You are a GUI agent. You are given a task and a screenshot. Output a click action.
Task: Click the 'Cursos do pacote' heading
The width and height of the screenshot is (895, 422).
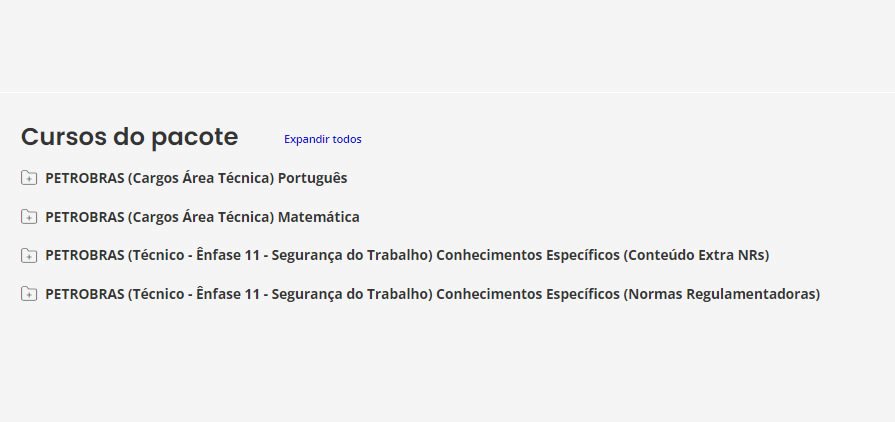point(129,137)
